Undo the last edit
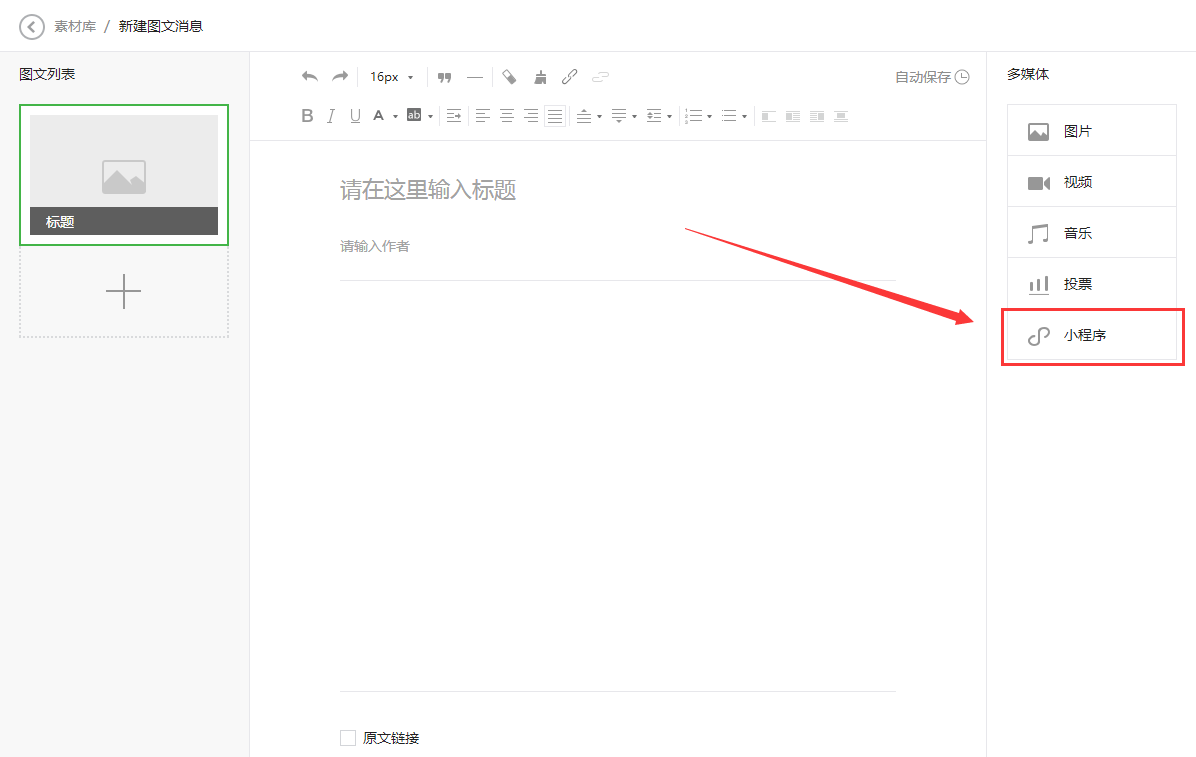 pos(310,76)
